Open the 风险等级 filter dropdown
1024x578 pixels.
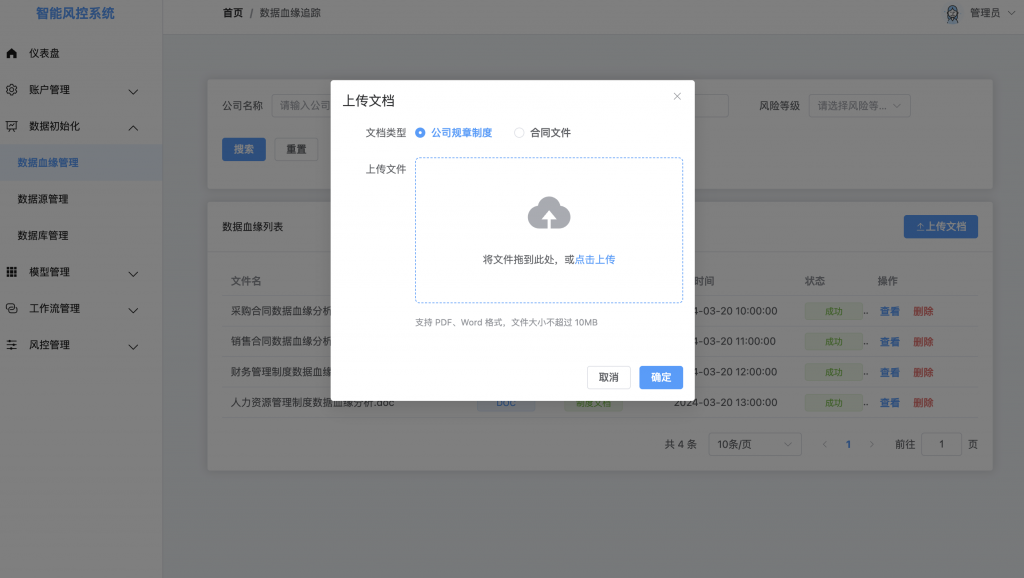click(858, 105)
